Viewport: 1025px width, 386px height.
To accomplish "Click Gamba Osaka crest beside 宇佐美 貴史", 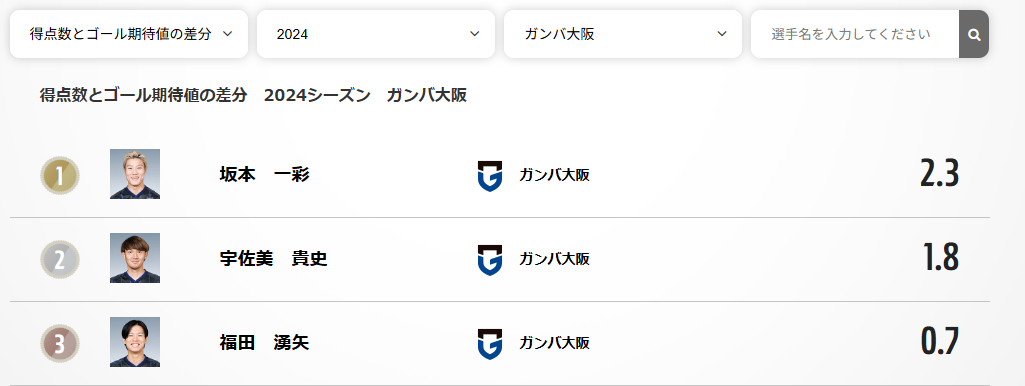I will [x=490, y=260].
